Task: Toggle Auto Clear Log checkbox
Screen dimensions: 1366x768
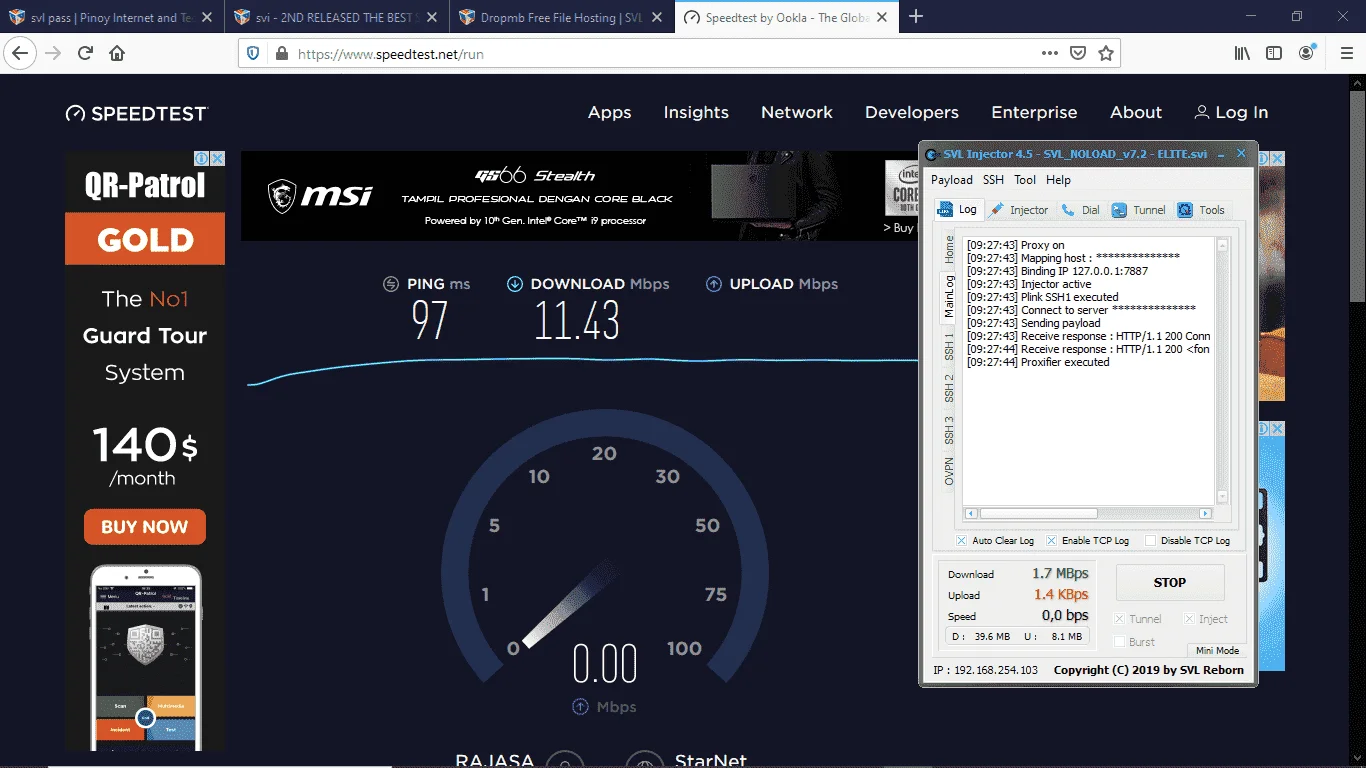Action: coord(962,541)
